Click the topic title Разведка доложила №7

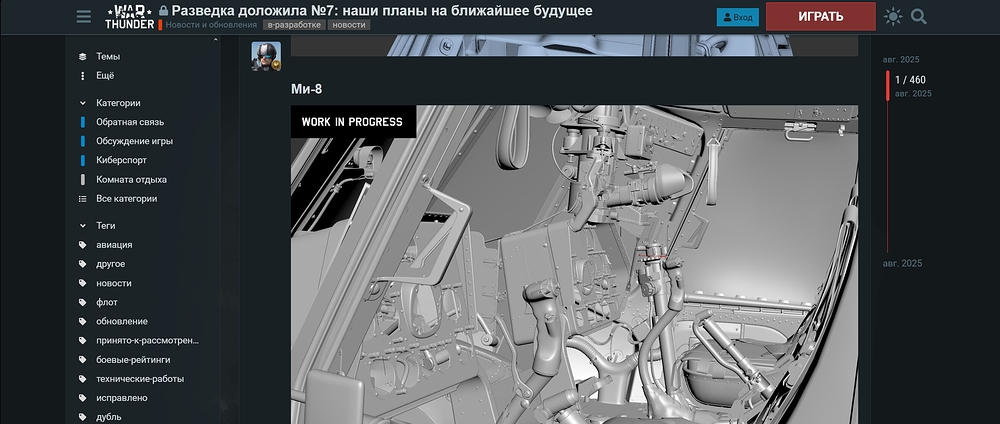[381, 10]
